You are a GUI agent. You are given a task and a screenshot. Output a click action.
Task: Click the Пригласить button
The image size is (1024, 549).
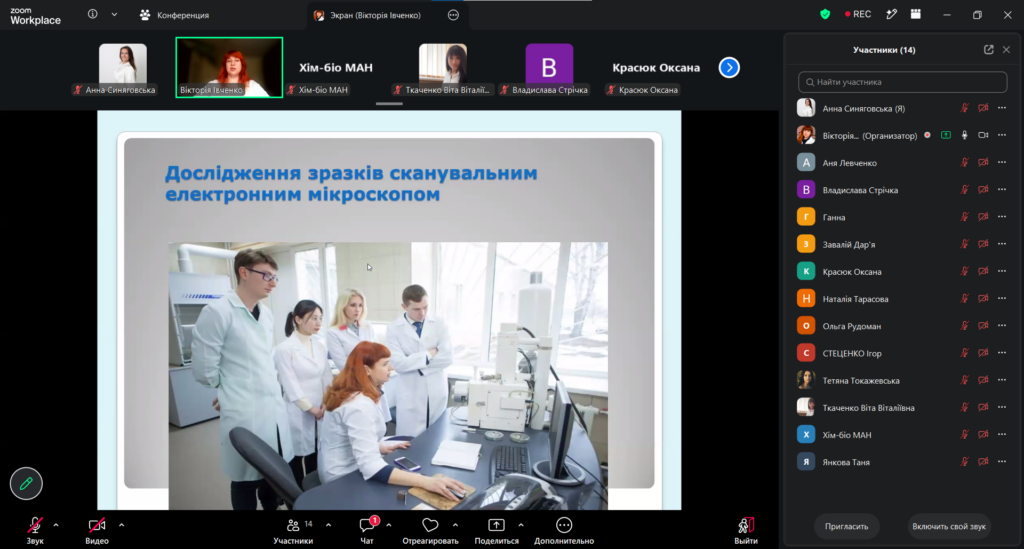pos(846,526)
